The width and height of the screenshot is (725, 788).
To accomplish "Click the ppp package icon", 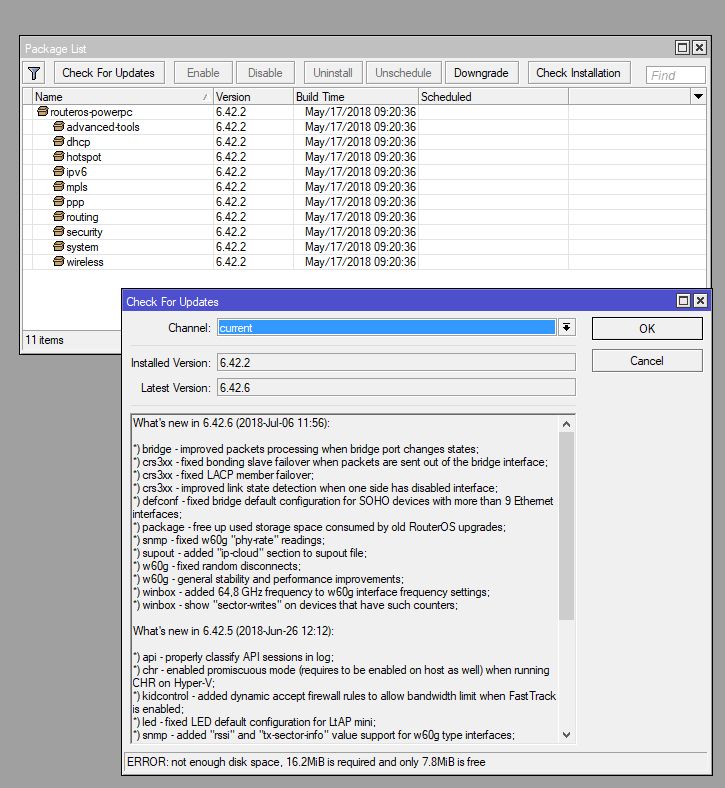I will tap(59, 202).
